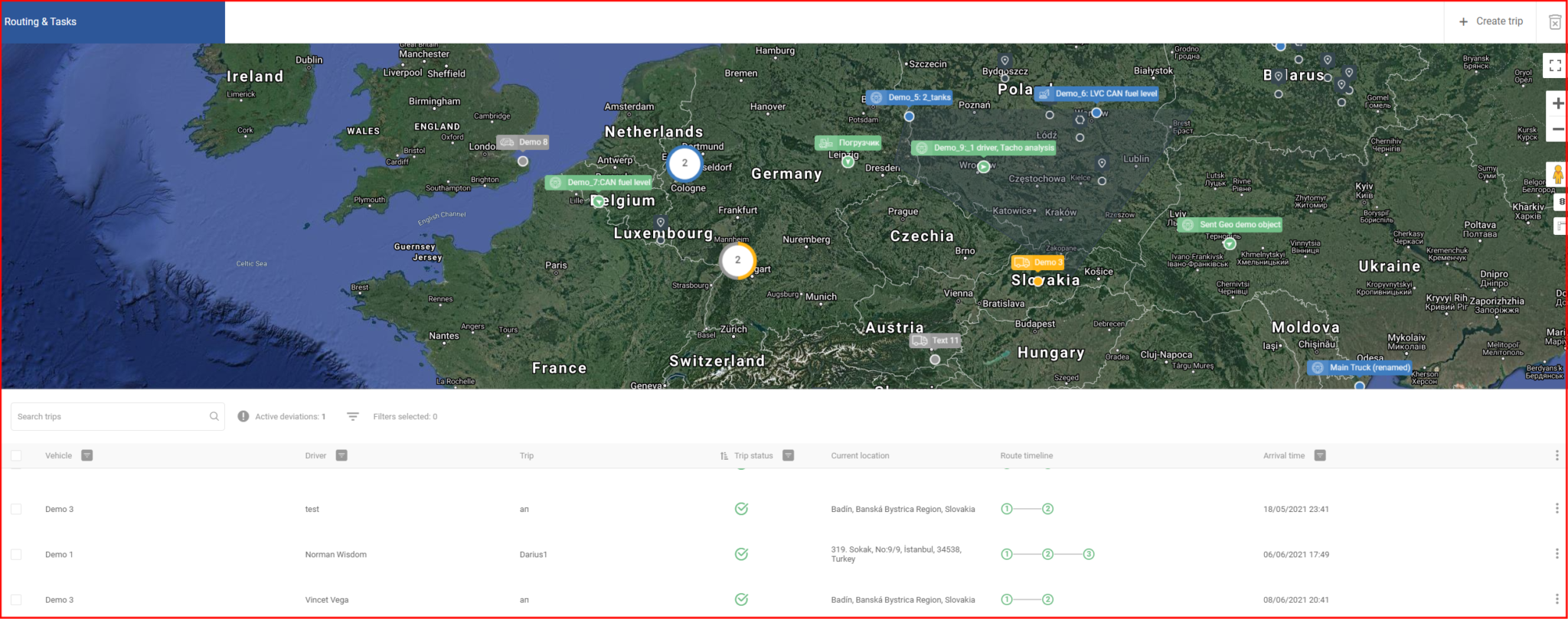This screenshot has height=619, width=1568.
Task: Open the Trip status column filter
Action: point(789,455)
